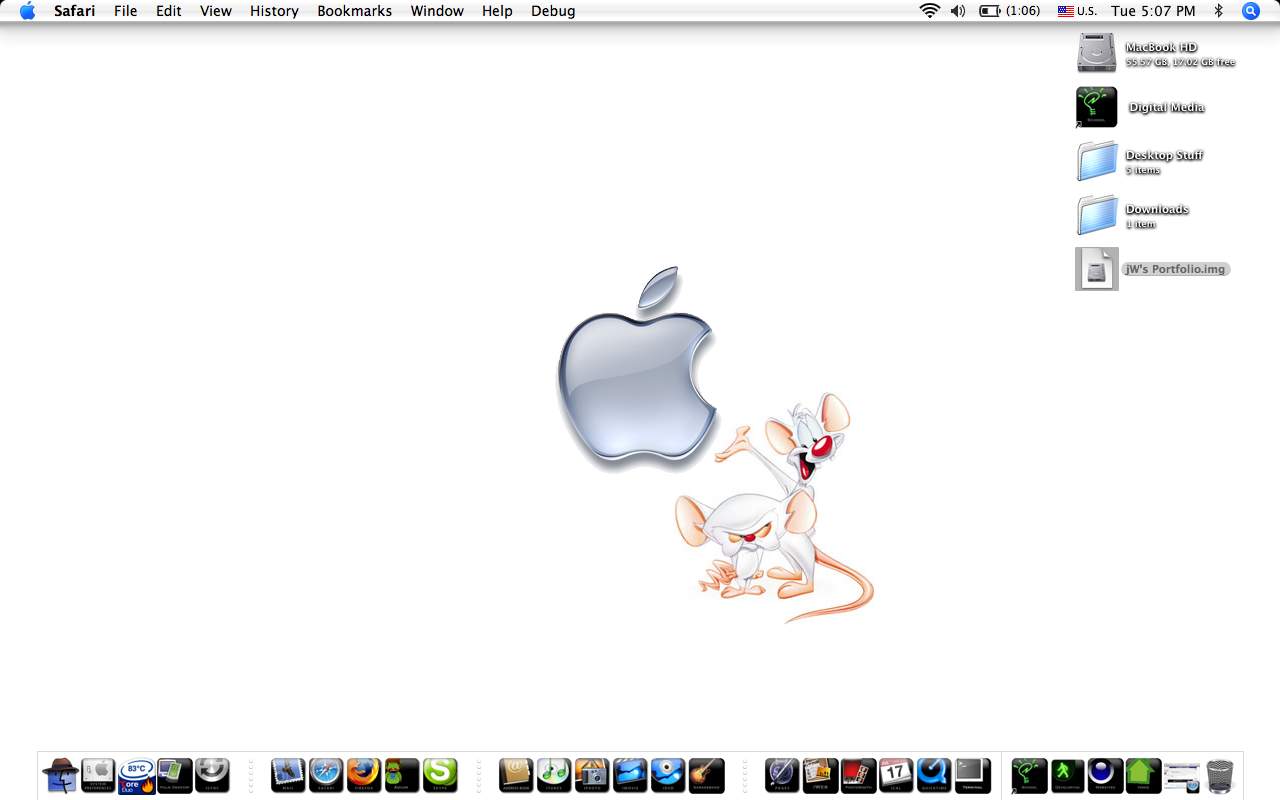
Task: Open iCal calendar icon showing 17
Action: 896,775
